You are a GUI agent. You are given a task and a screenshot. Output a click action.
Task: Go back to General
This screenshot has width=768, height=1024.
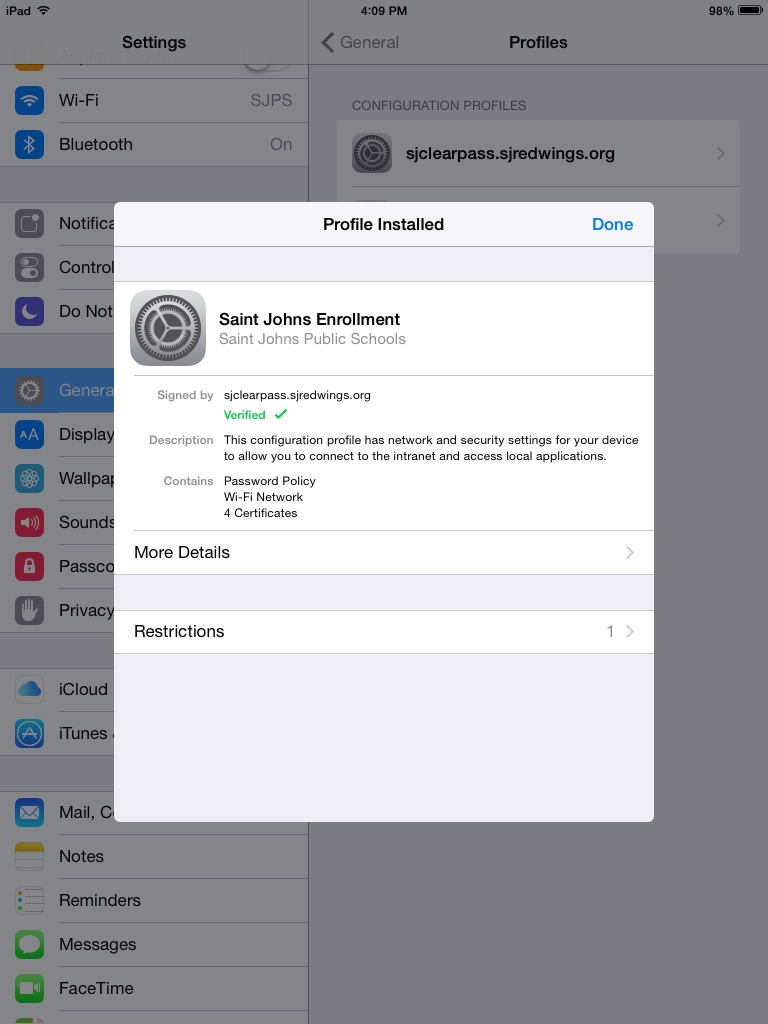360,42
